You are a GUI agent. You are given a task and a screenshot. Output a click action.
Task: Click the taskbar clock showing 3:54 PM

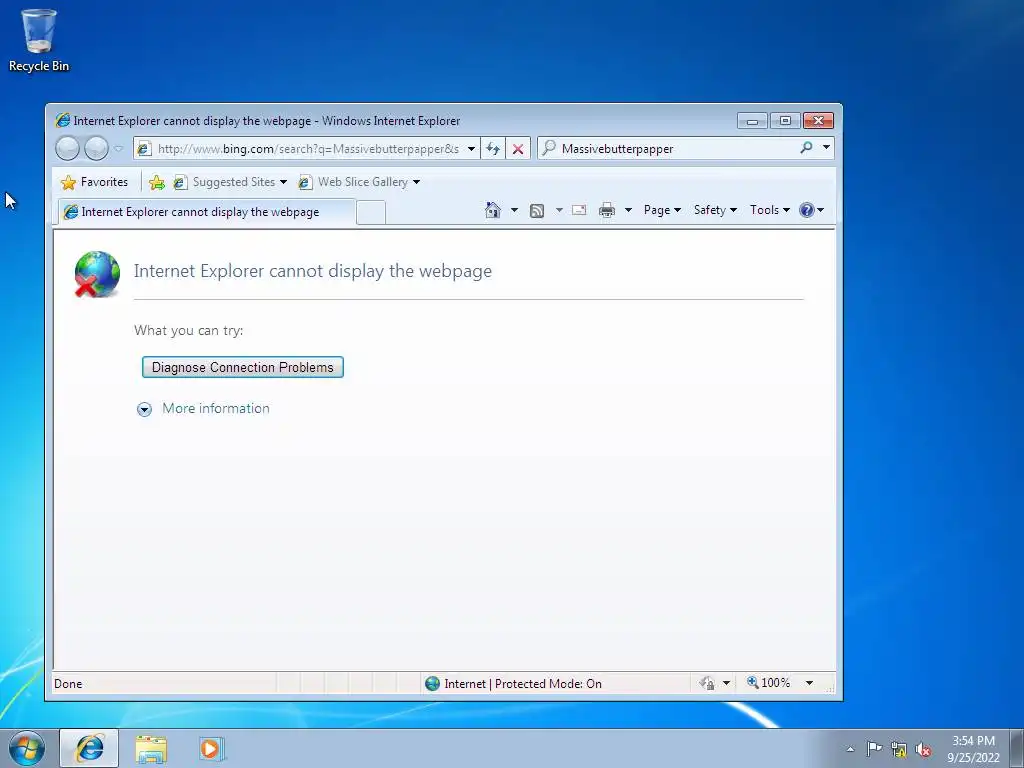[x=973, y=749]
